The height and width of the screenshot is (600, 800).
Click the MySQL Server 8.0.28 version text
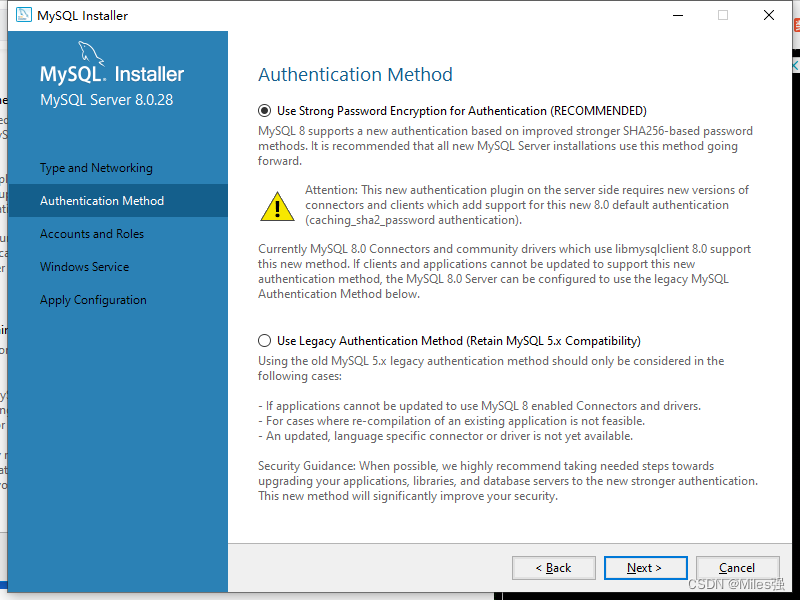point(107,99)
